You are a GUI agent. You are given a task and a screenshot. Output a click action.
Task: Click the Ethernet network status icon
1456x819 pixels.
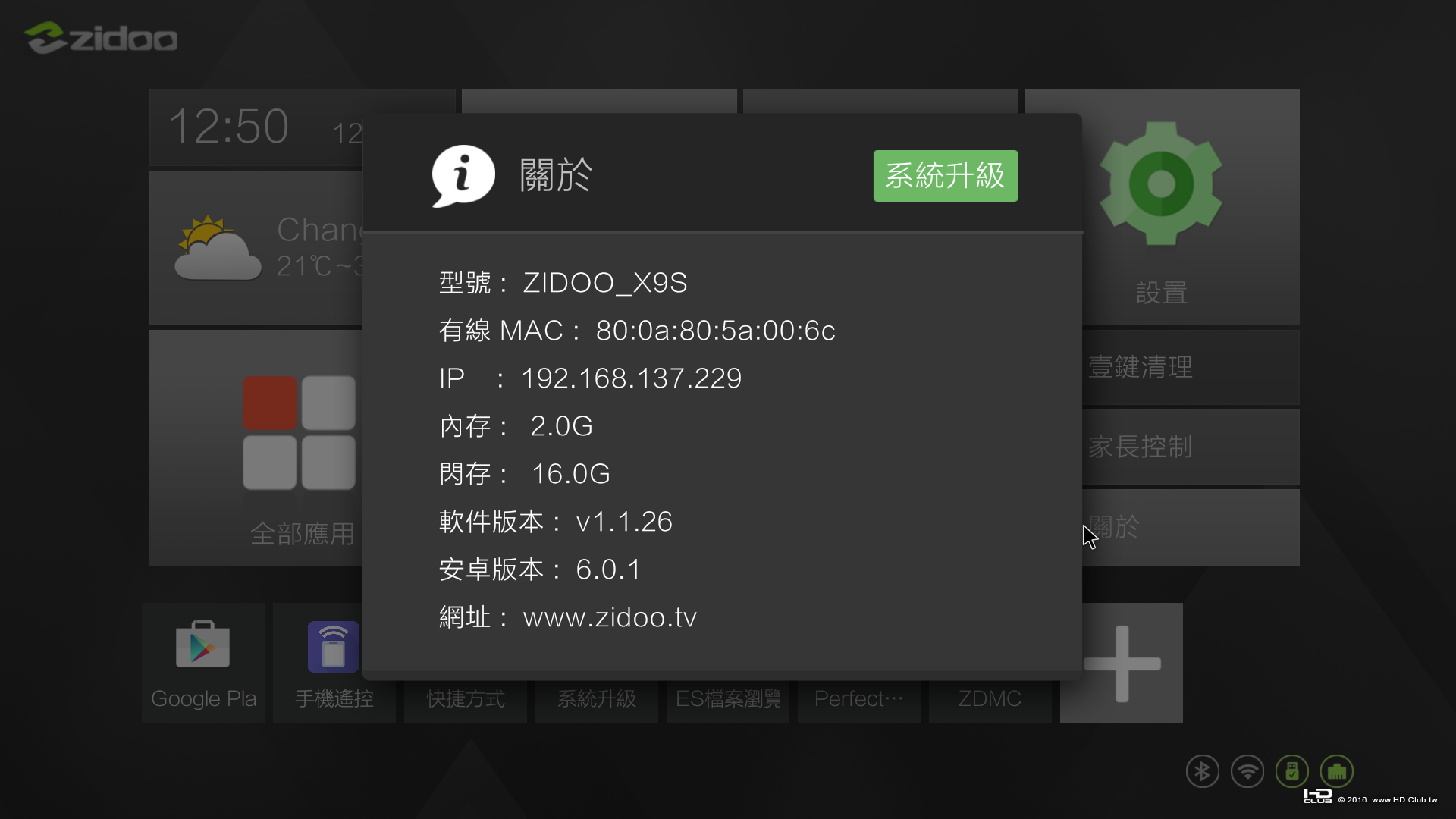[1337, 771]
